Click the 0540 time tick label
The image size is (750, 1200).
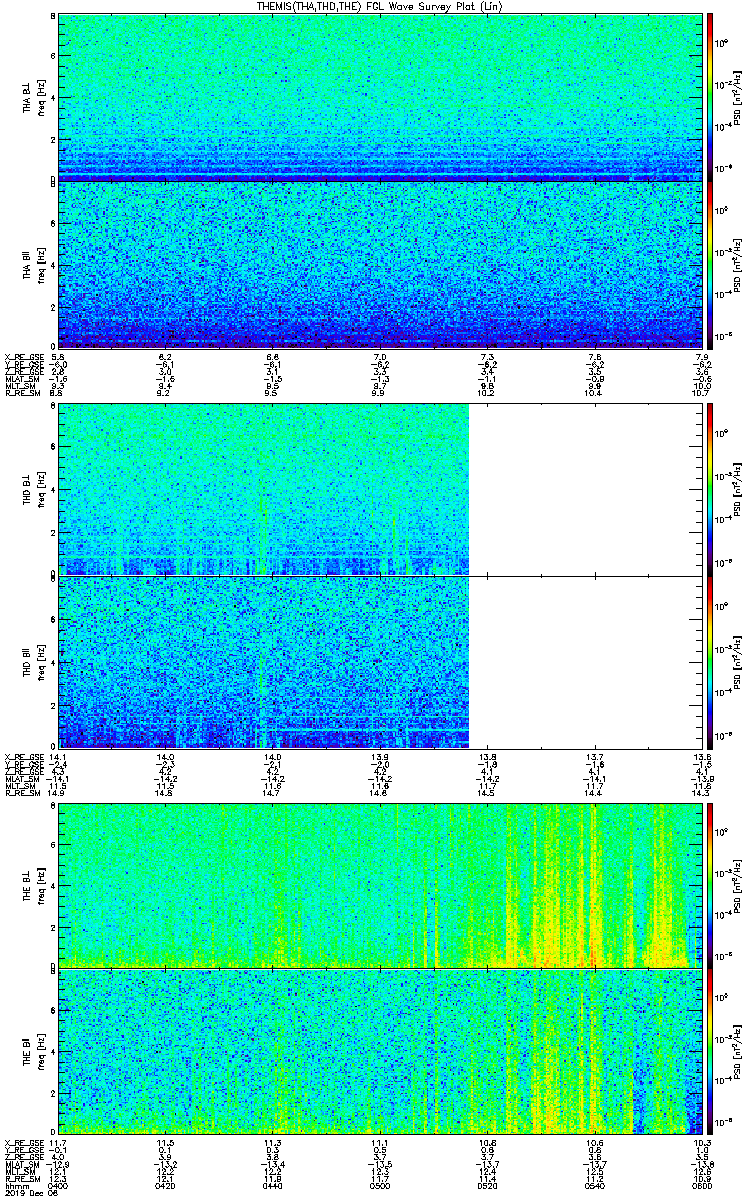(594, 1186)
